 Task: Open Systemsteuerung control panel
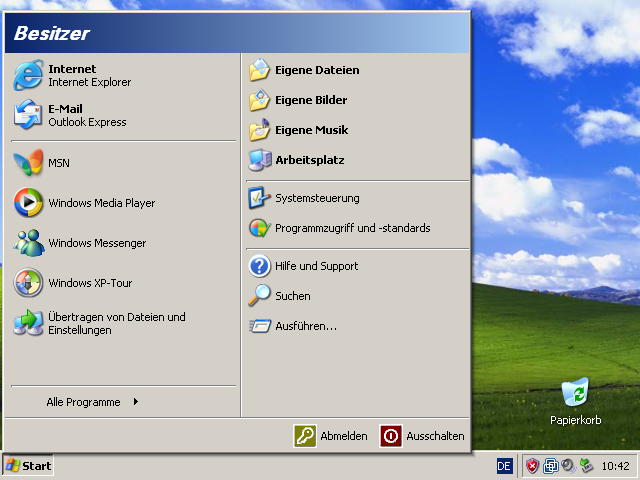click(x=316, y=198)
